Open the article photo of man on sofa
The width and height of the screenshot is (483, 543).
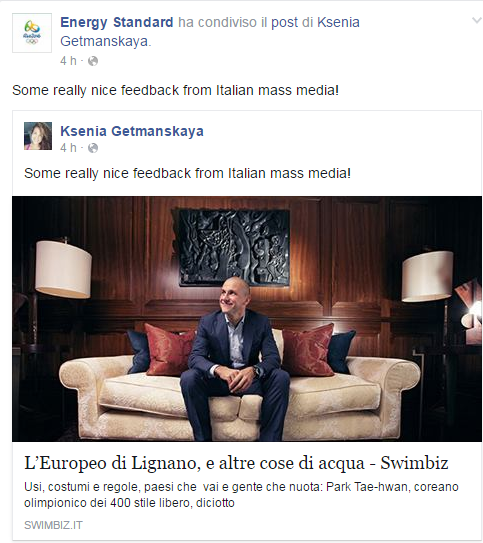click(x=247, y=319)
